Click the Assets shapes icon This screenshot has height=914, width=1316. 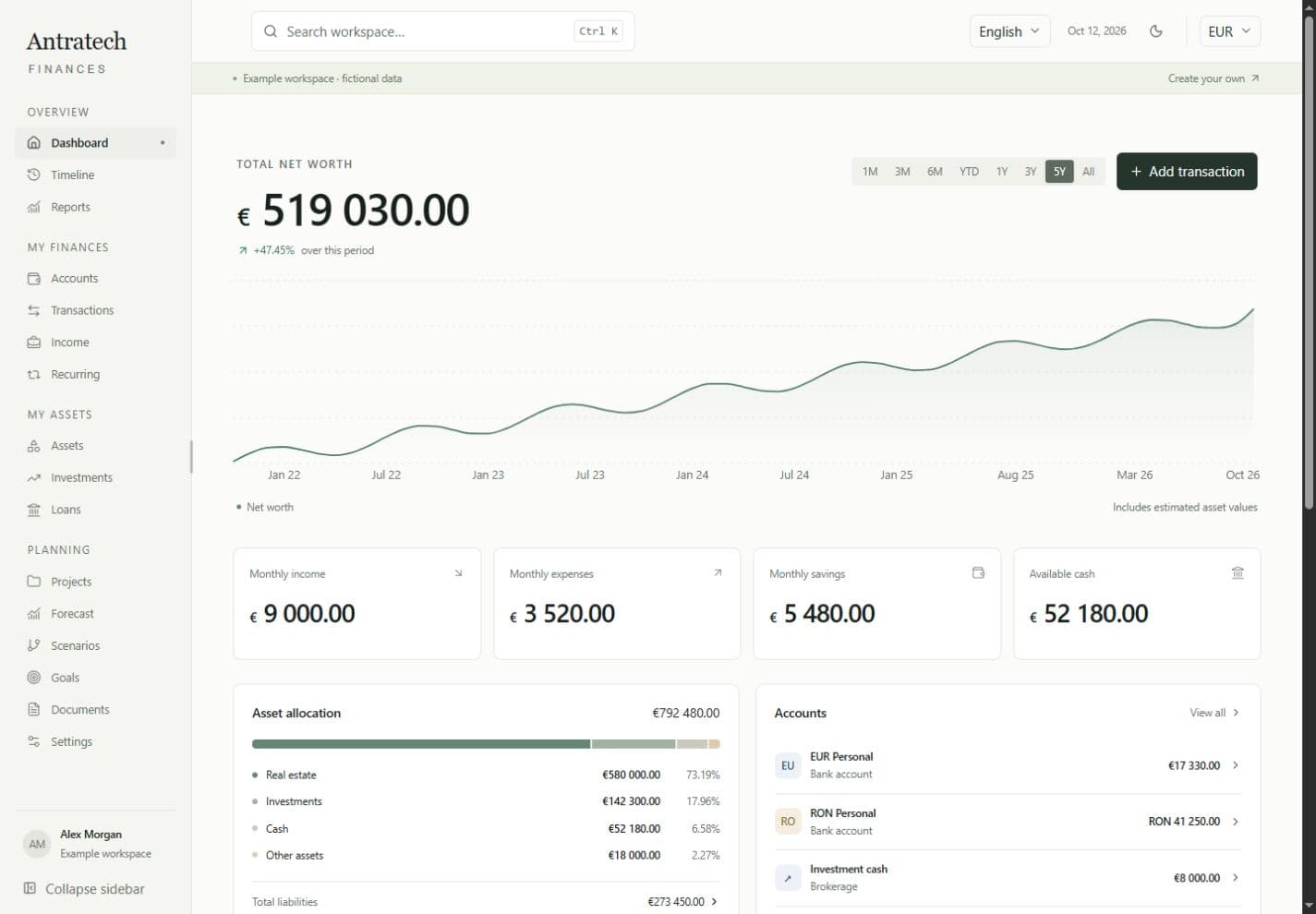click(x=34, y=446)
